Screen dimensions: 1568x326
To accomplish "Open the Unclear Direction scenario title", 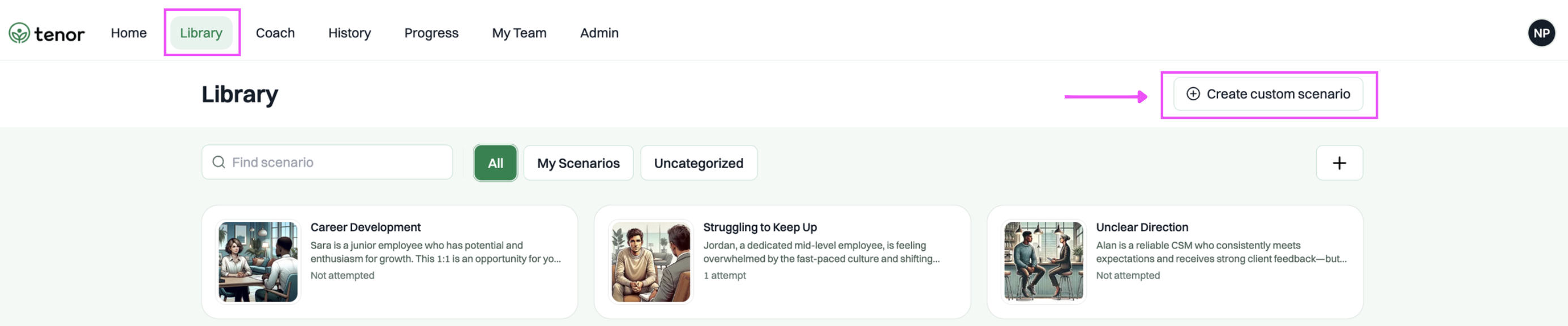I will 1142,228.
